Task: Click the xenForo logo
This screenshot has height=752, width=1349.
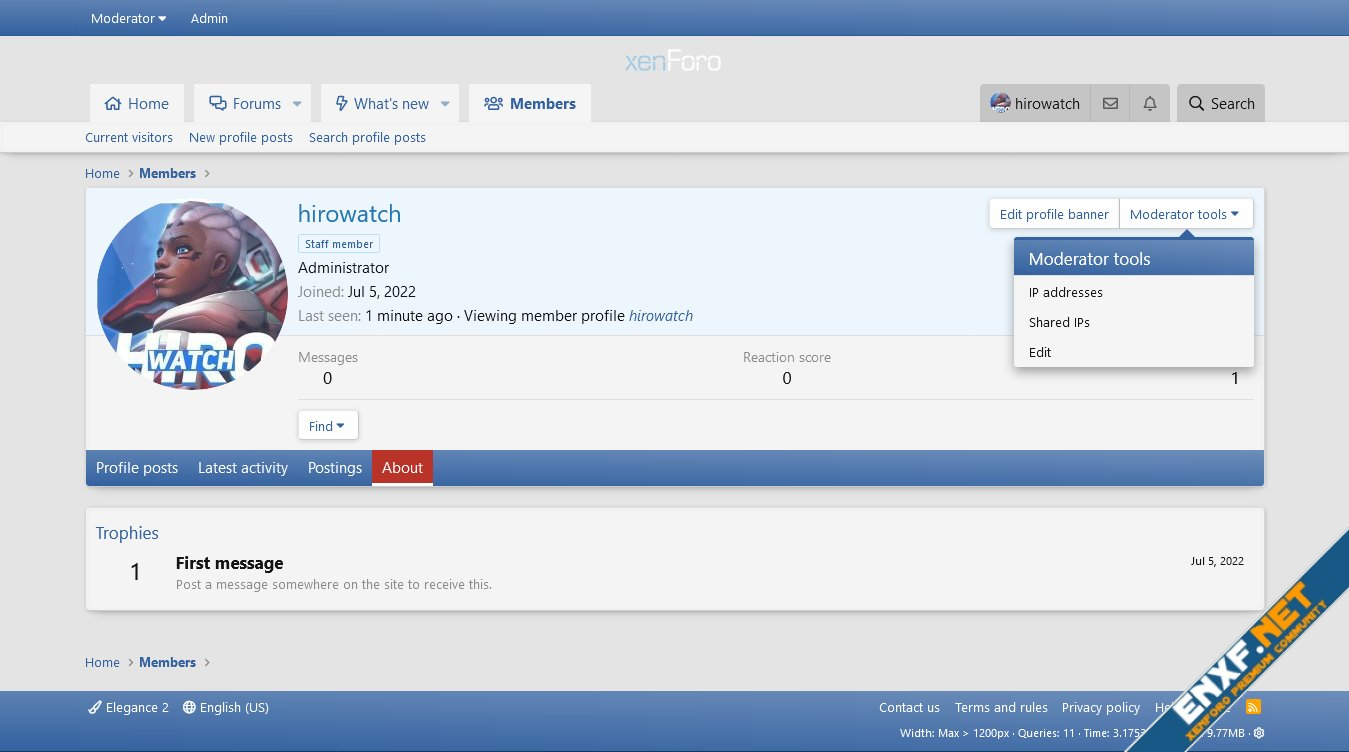Action: pyautogui.click(x=673, y=62)
